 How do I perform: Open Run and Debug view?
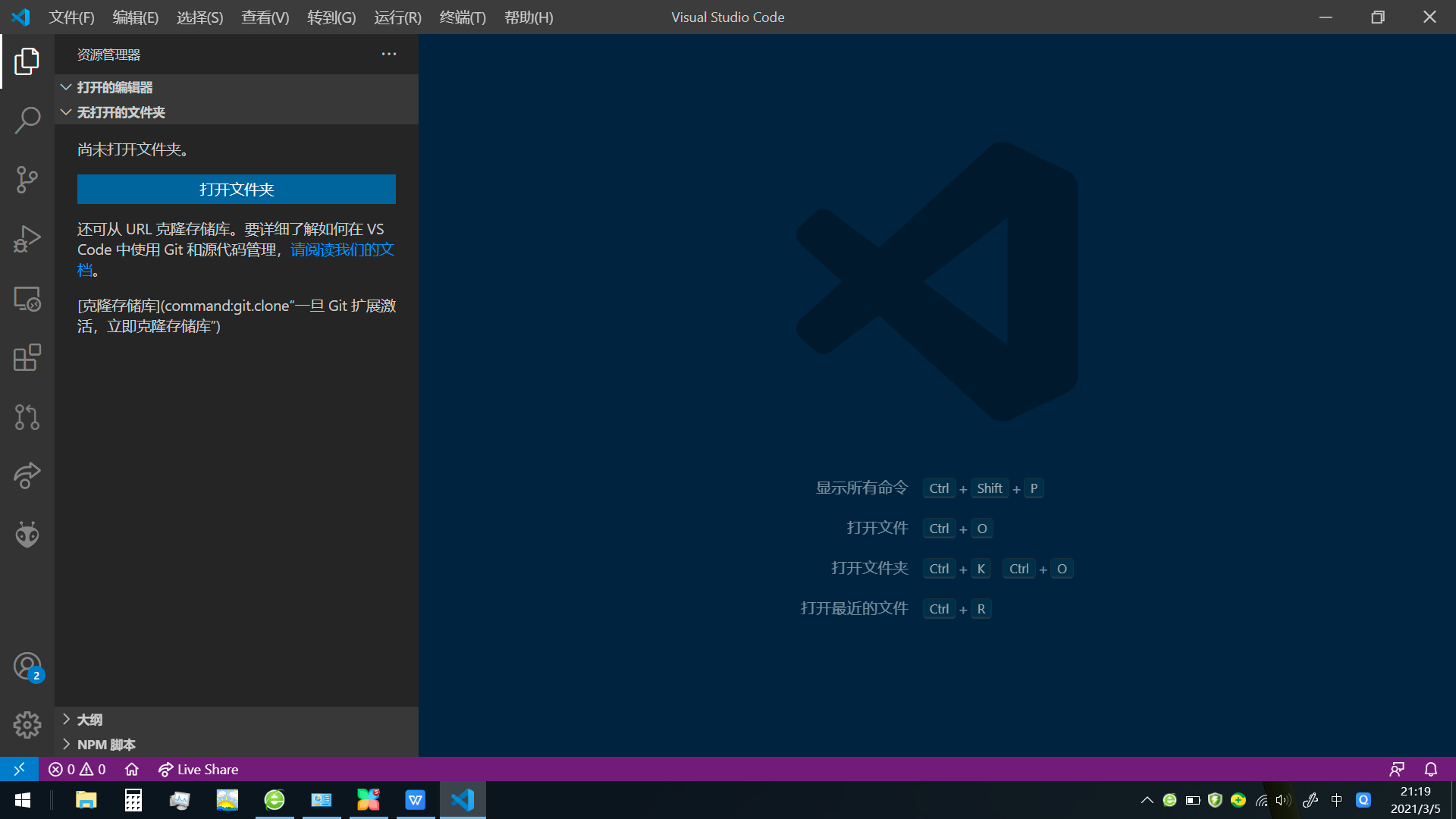click(27, 239)
